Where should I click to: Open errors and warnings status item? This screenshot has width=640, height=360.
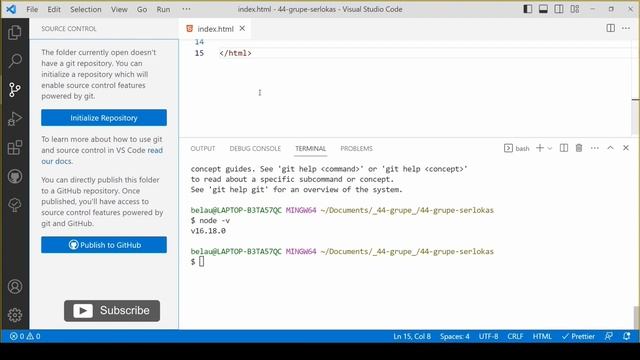point(25,336)
